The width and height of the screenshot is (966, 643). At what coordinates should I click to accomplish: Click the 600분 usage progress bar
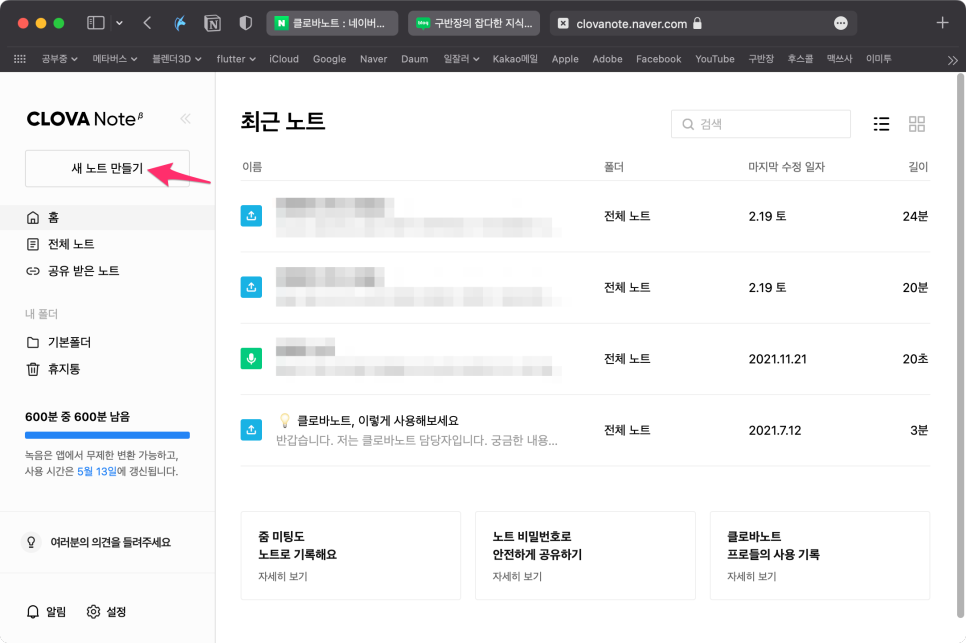point(107,435)
